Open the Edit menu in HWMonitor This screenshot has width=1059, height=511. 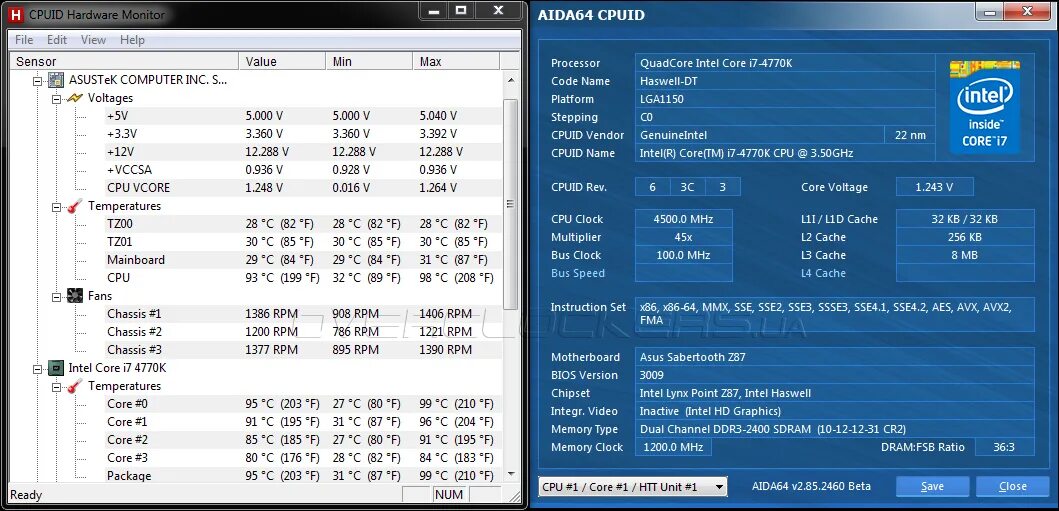[57, 40]
